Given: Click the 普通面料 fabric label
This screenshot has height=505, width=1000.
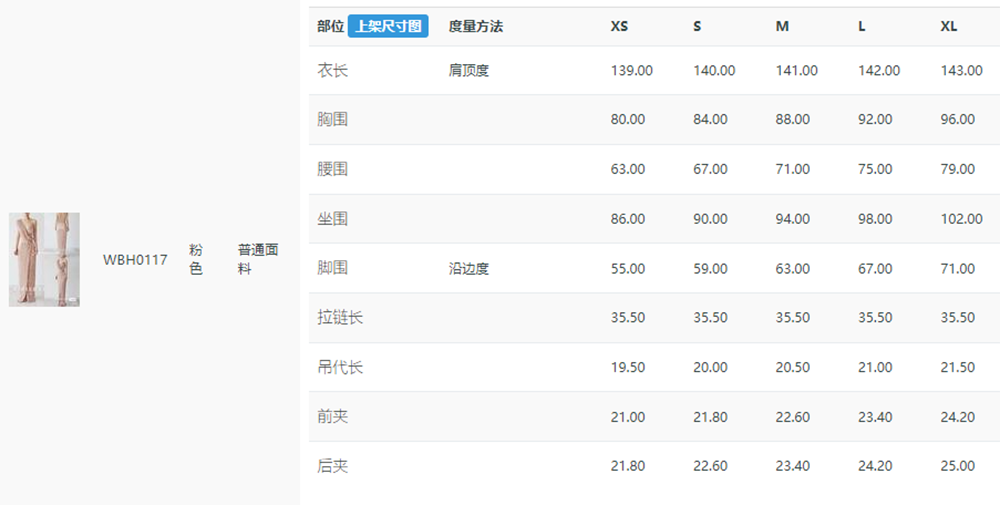Looking at the screenshot, I should (258, 260).
